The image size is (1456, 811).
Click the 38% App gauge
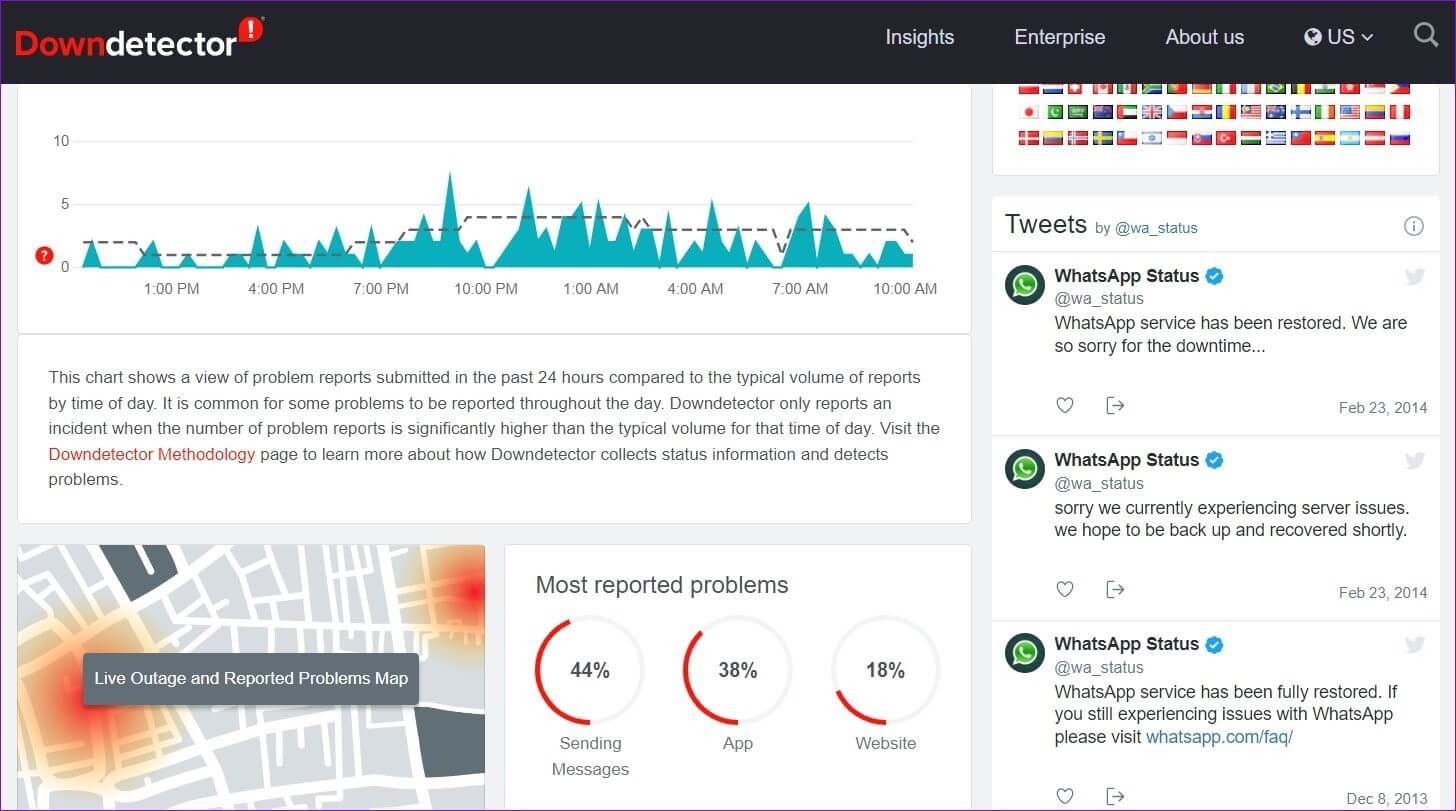click(x=738, y=670)
